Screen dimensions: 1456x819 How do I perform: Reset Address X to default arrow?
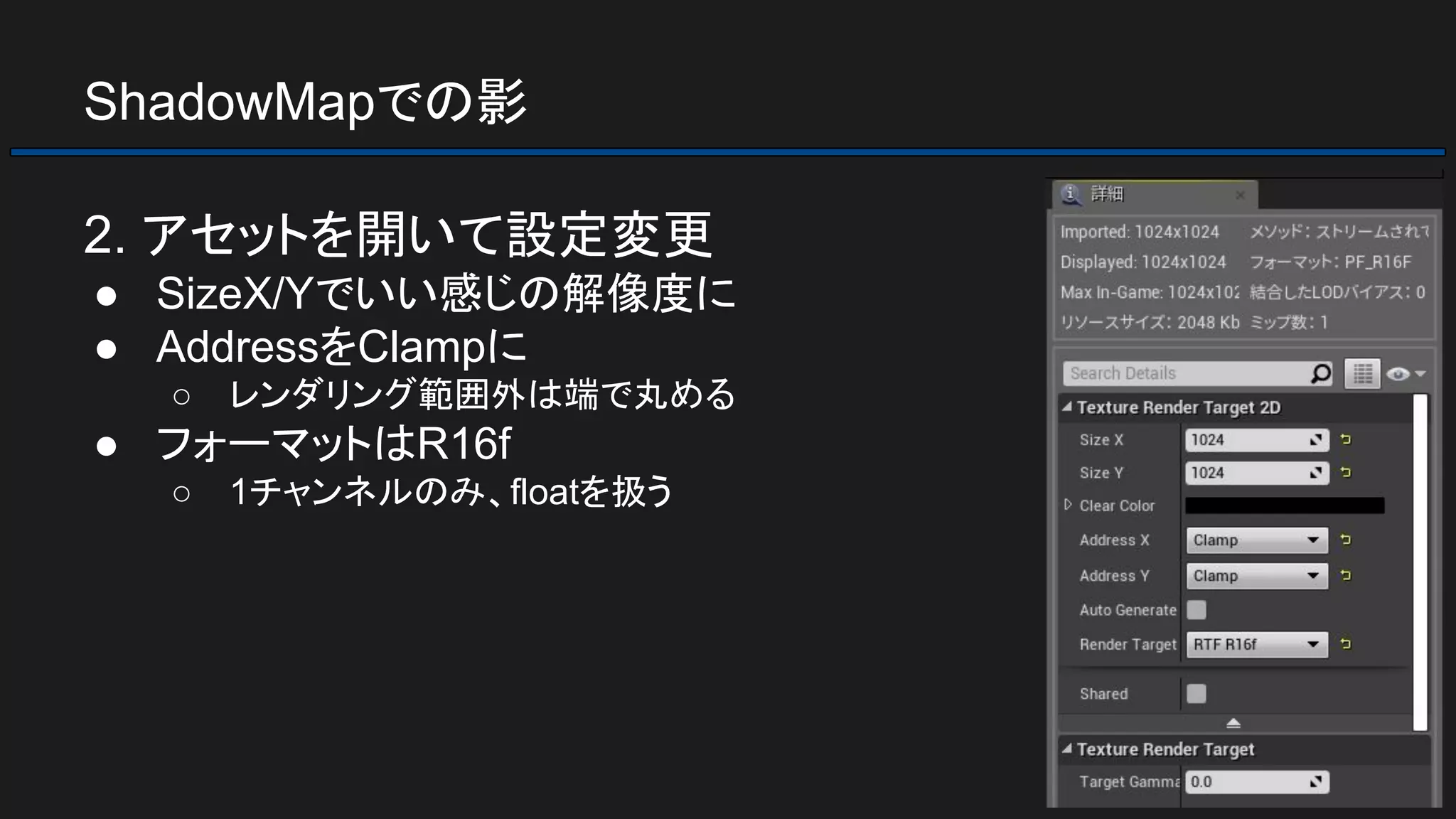click(x=1345, y=540)
